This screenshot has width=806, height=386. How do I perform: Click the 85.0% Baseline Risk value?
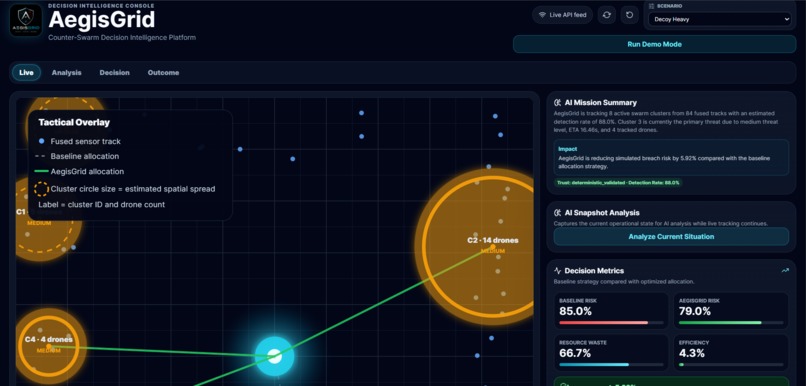click(575, 311)
